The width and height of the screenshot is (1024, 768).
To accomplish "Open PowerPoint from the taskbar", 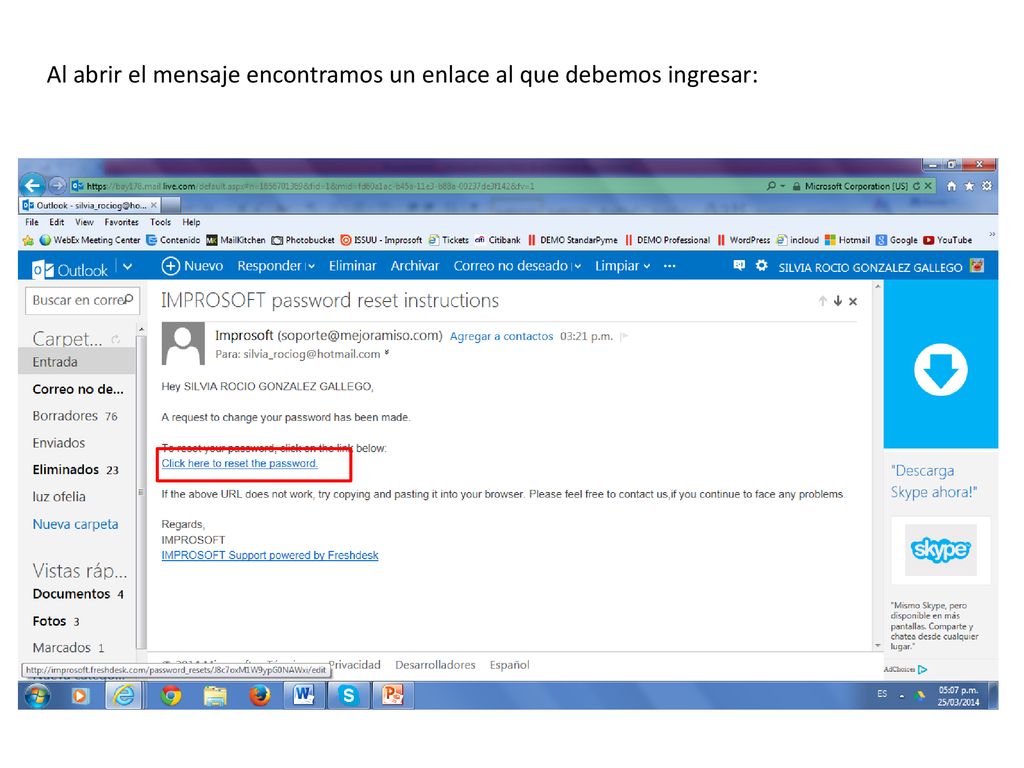I will [392, 696].
